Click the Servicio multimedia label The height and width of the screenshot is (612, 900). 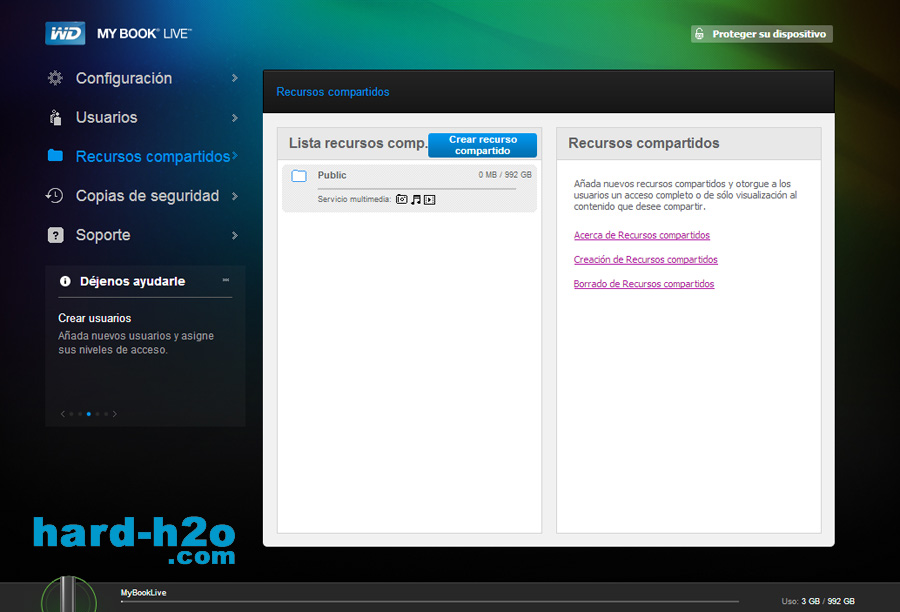tap(354, 199)
